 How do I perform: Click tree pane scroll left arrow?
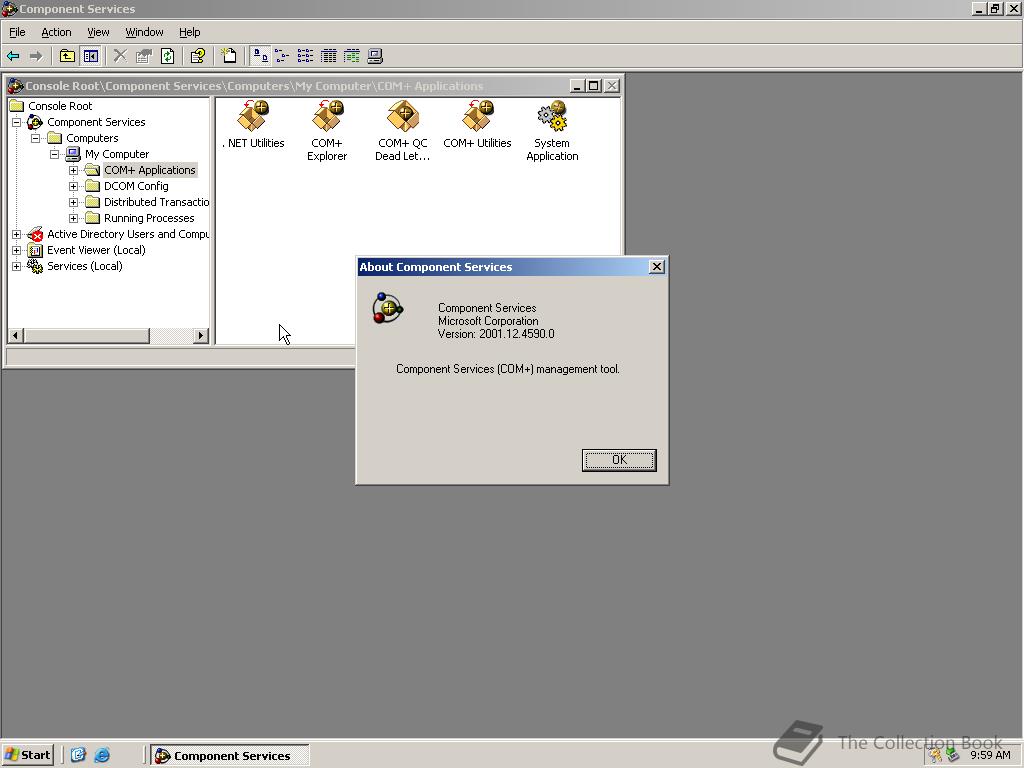tap(16, 336)
